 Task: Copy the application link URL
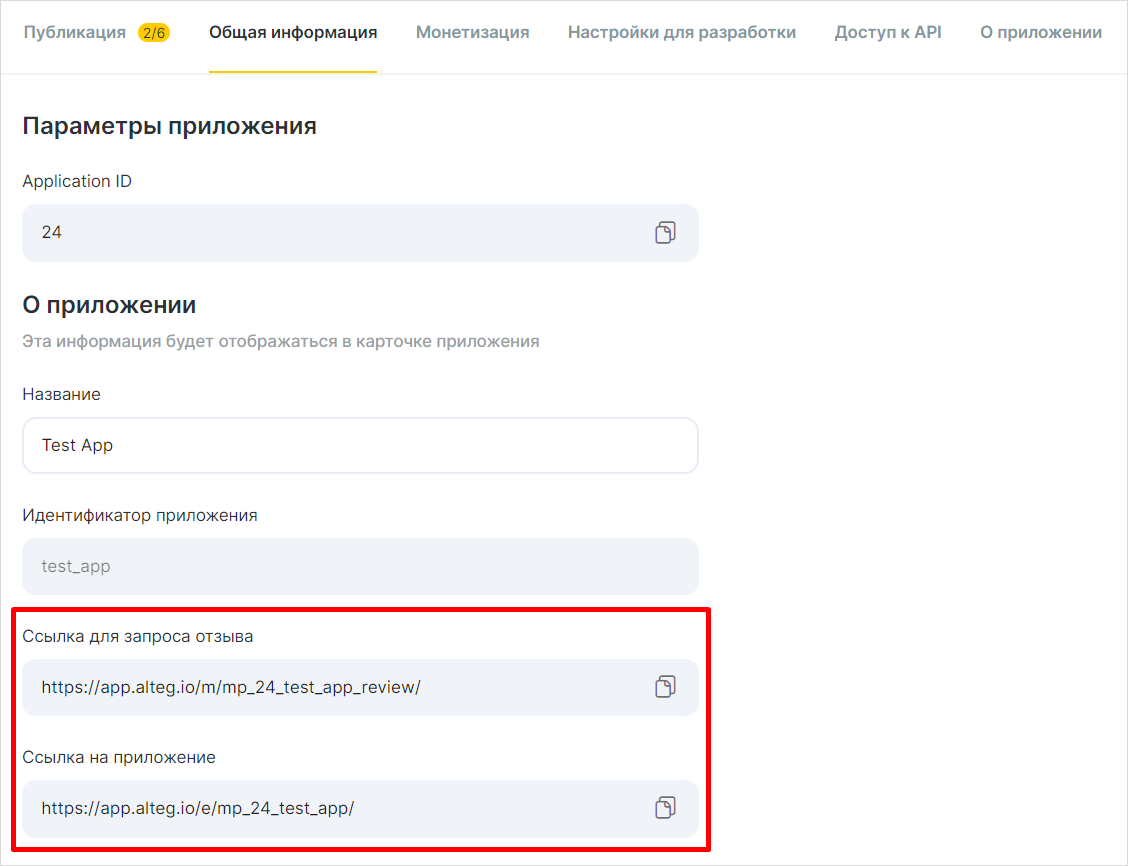coord(665,808)
